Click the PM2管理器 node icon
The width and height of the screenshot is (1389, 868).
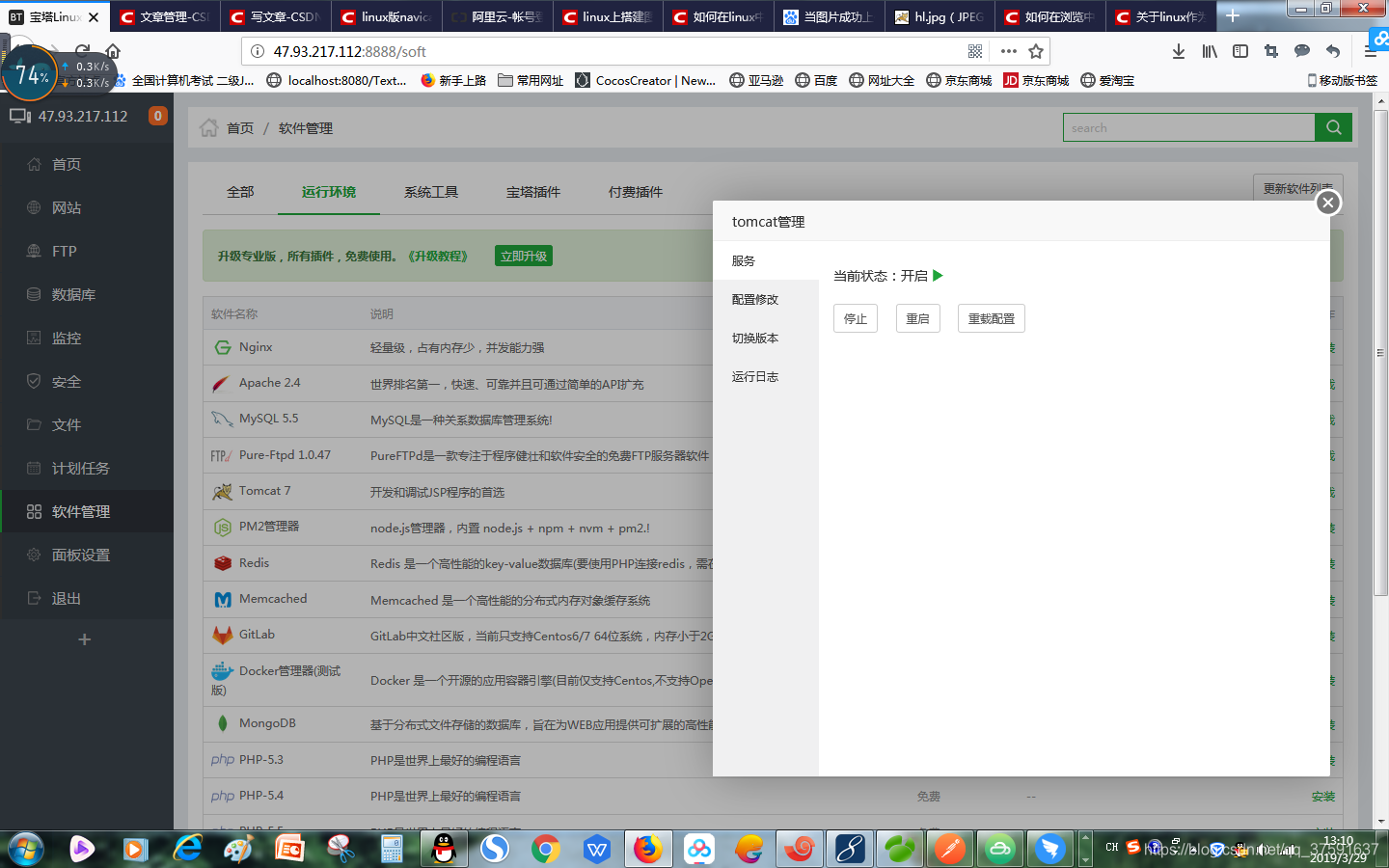(223, 528)
